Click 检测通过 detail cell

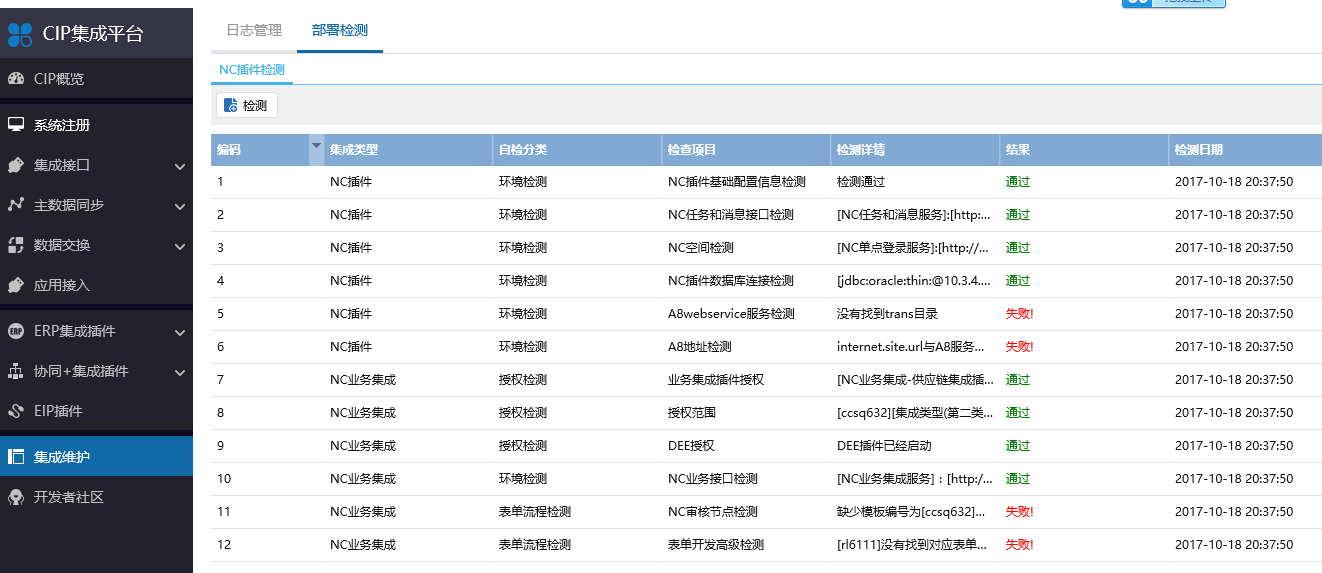point(861,182)
